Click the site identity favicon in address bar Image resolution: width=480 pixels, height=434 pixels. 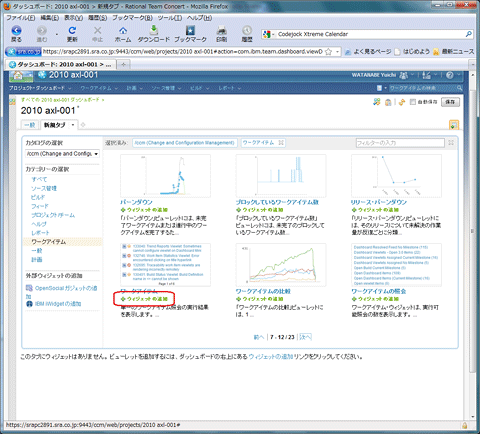tap(23, 52)
